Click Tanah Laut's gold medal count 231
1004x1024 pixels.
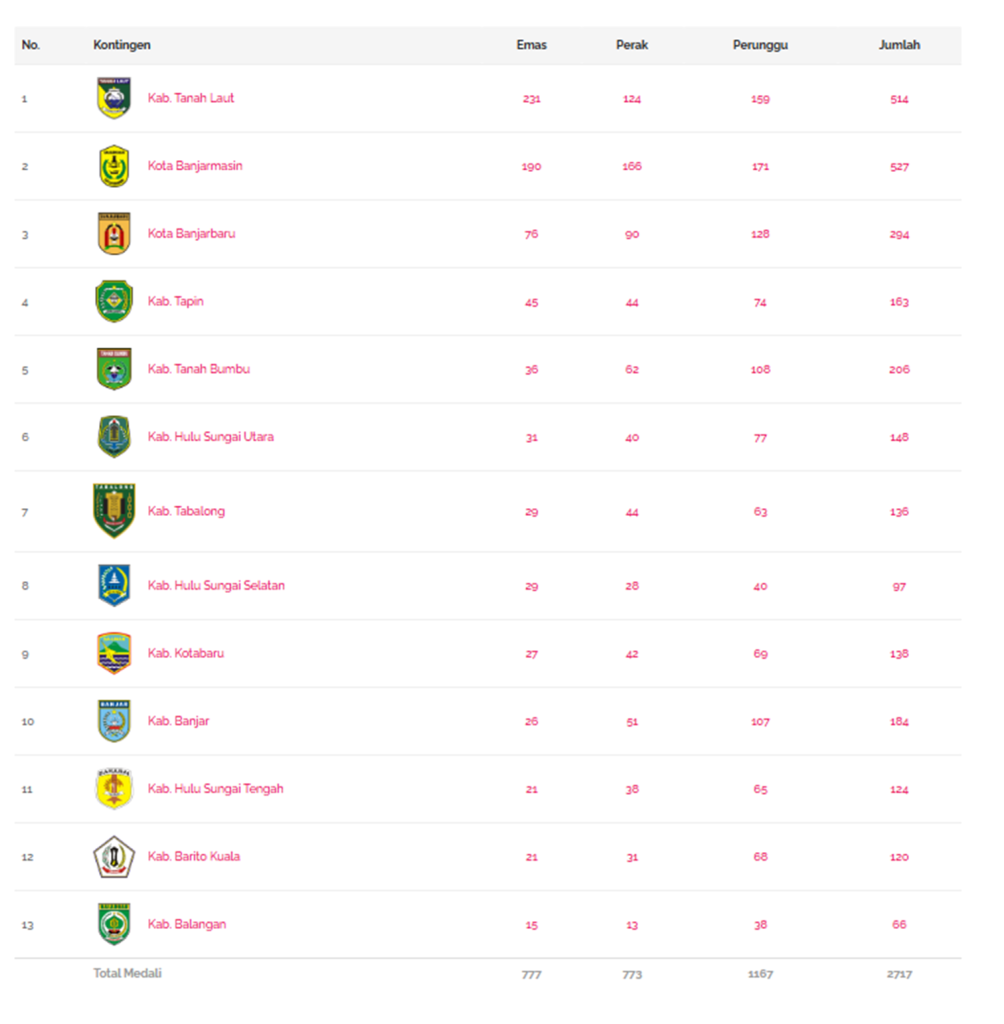(531, 99)
